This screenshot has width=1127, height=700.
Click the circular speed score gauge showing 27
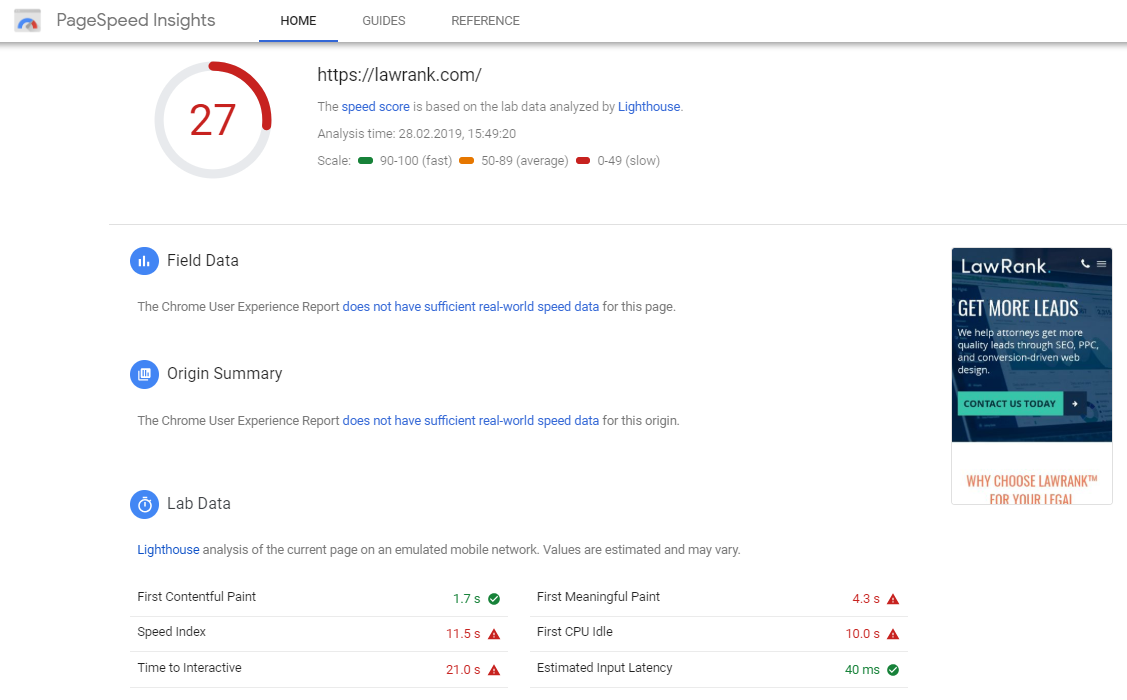(x=213, y=120)
